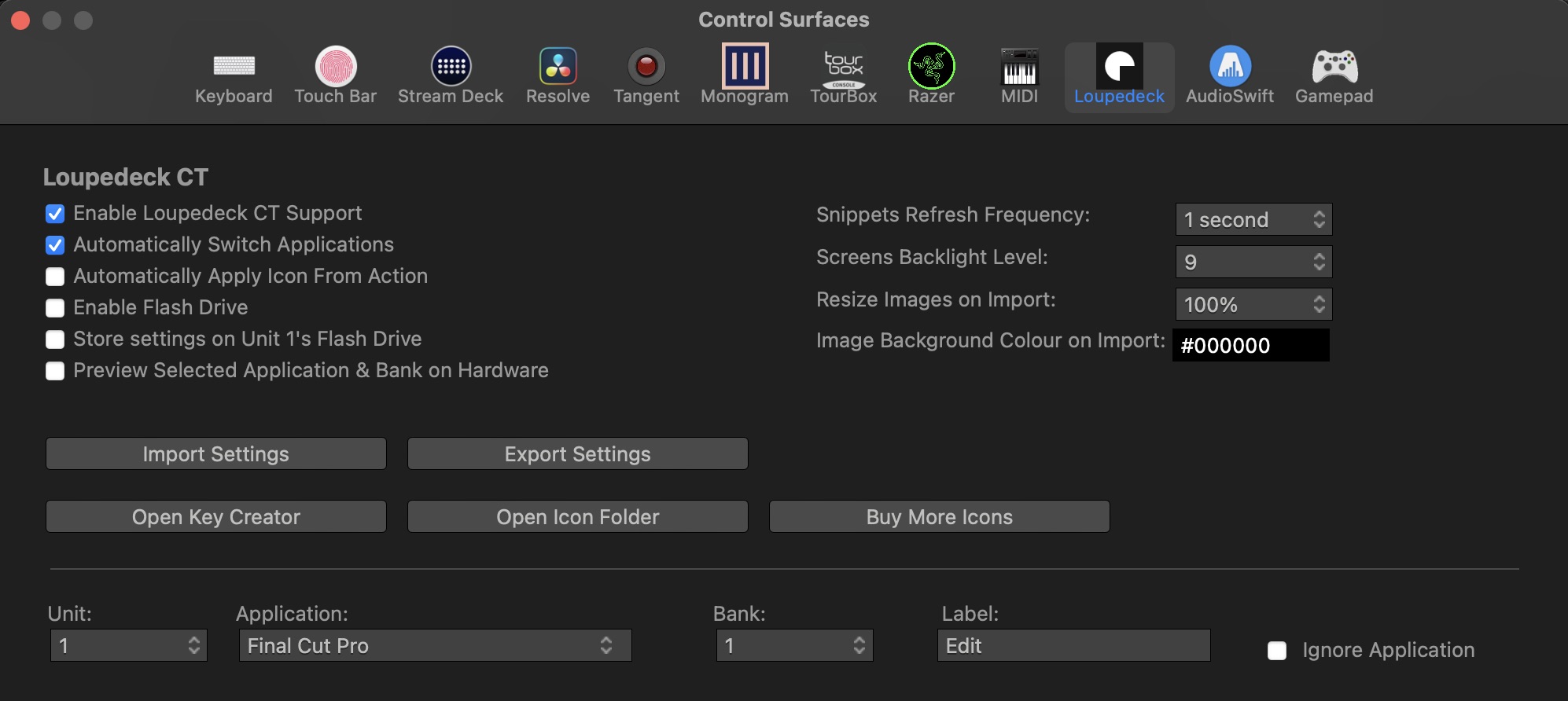Launch Open Key Creator
This screenshot has width=1568, height=701.
(216, 516)
